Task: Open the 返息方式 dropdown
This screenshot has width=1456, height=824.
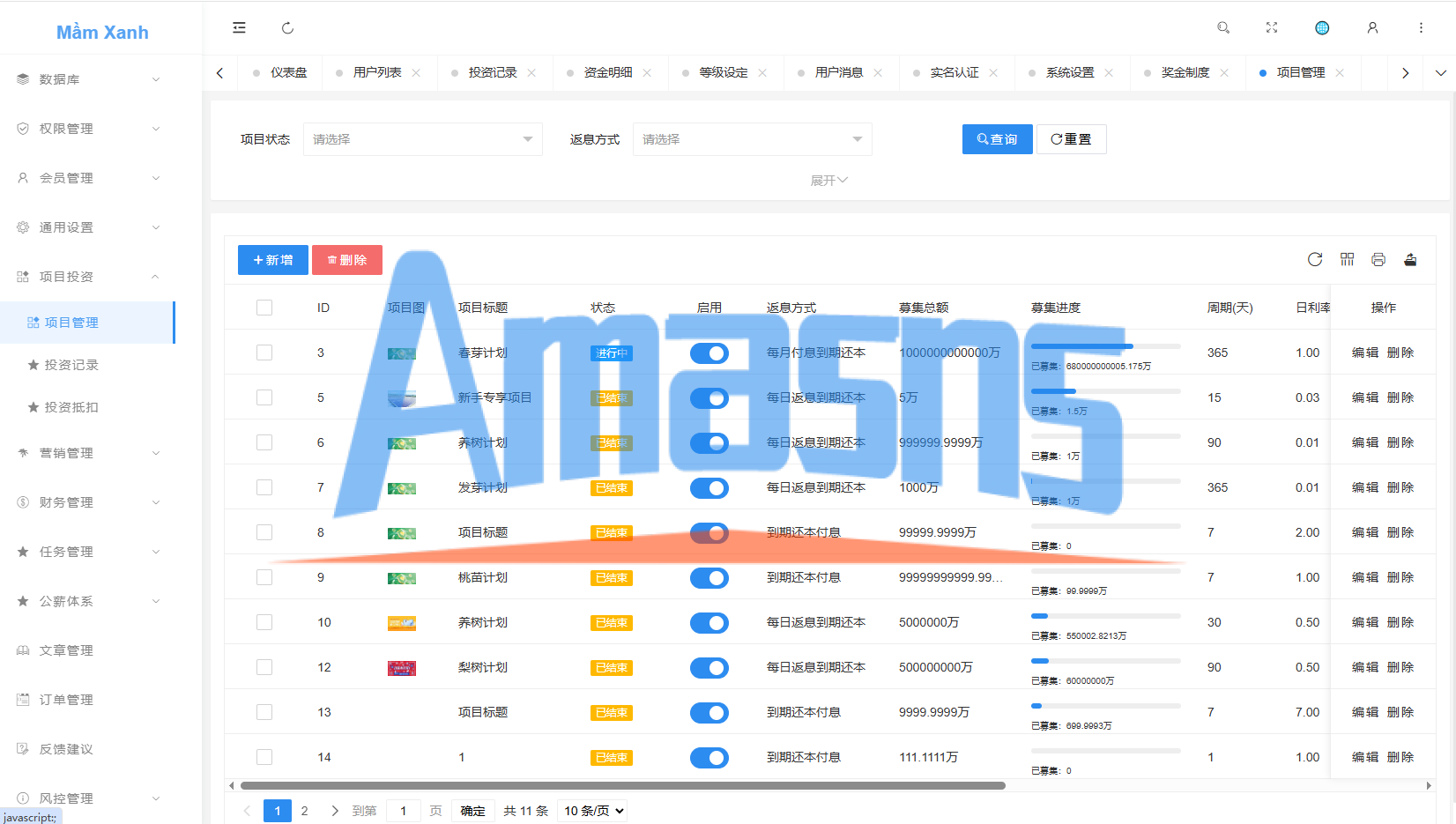Action: point(753,139)
